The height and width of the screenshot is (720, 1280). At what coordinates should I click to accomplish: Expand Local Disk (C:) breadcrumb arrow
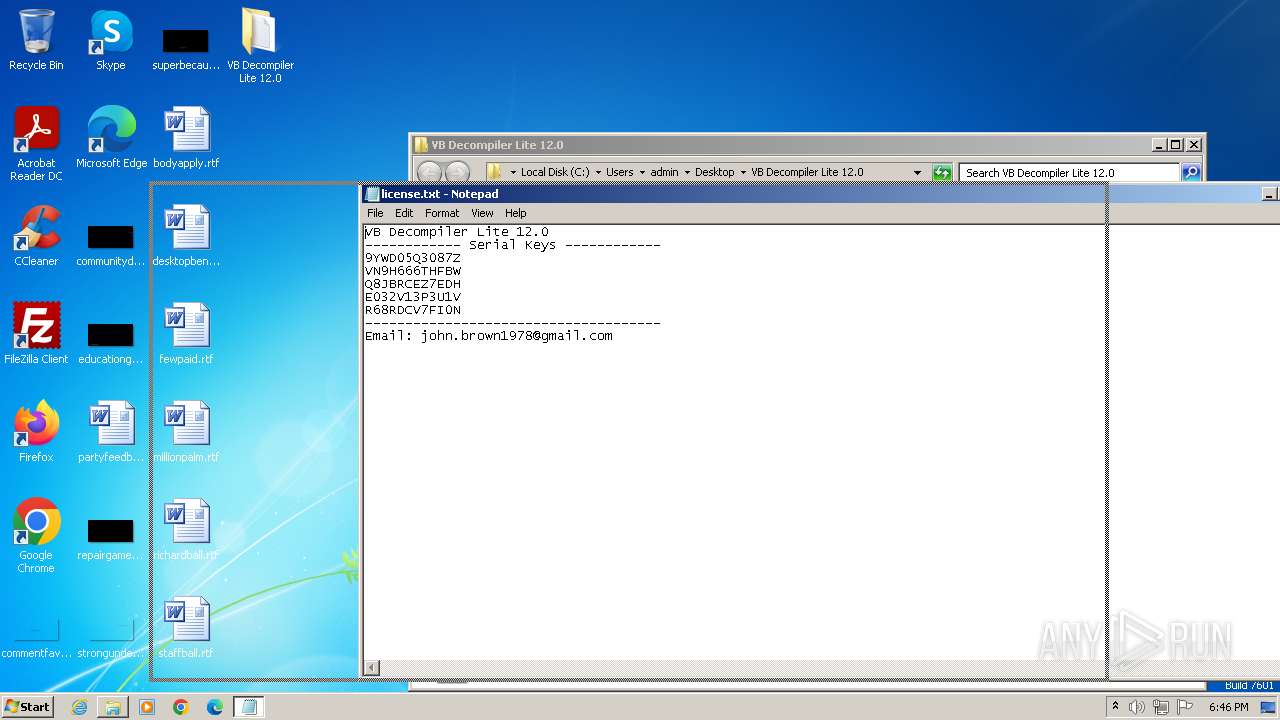pyautogui.click(x=599, y=172)
